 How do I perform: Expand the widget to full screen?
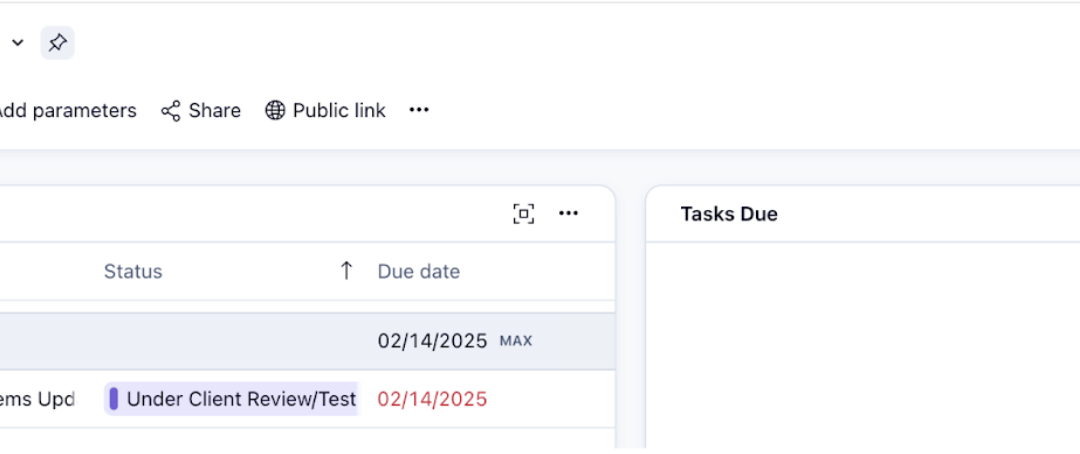coord(523,213)
